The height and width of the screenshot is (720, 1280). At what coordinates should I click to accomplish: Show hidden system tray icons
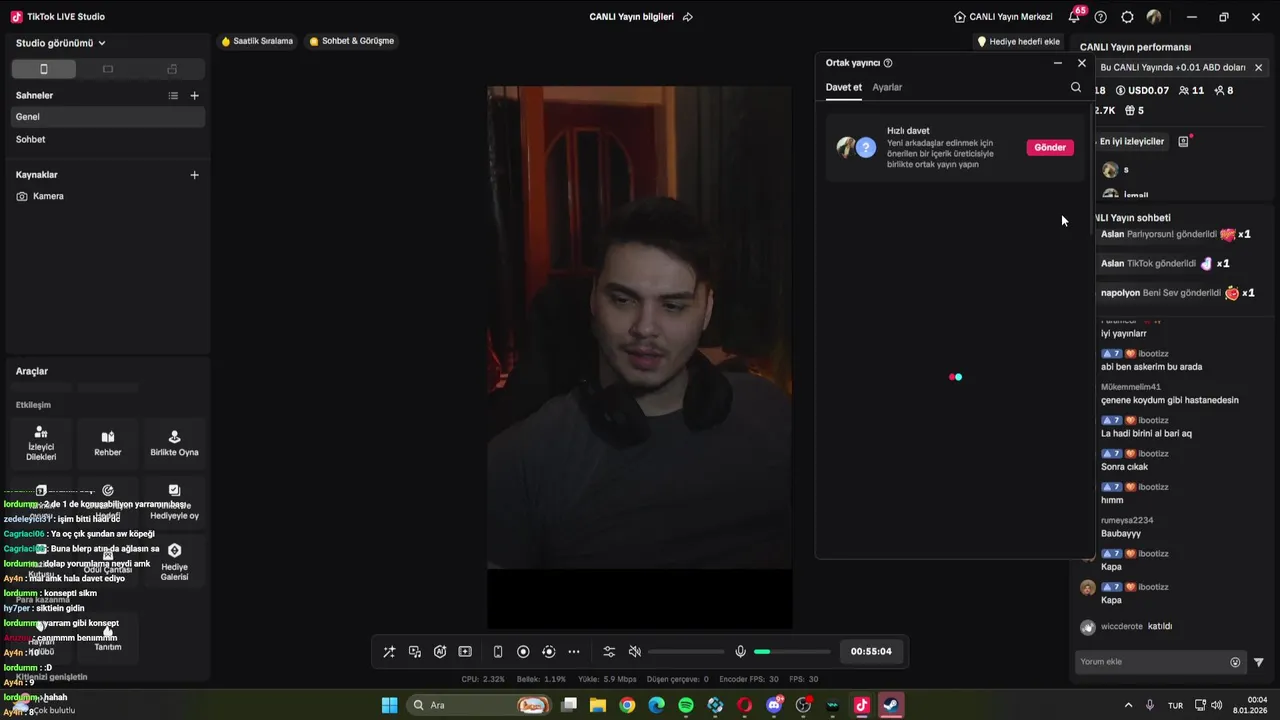[1129, 705]
